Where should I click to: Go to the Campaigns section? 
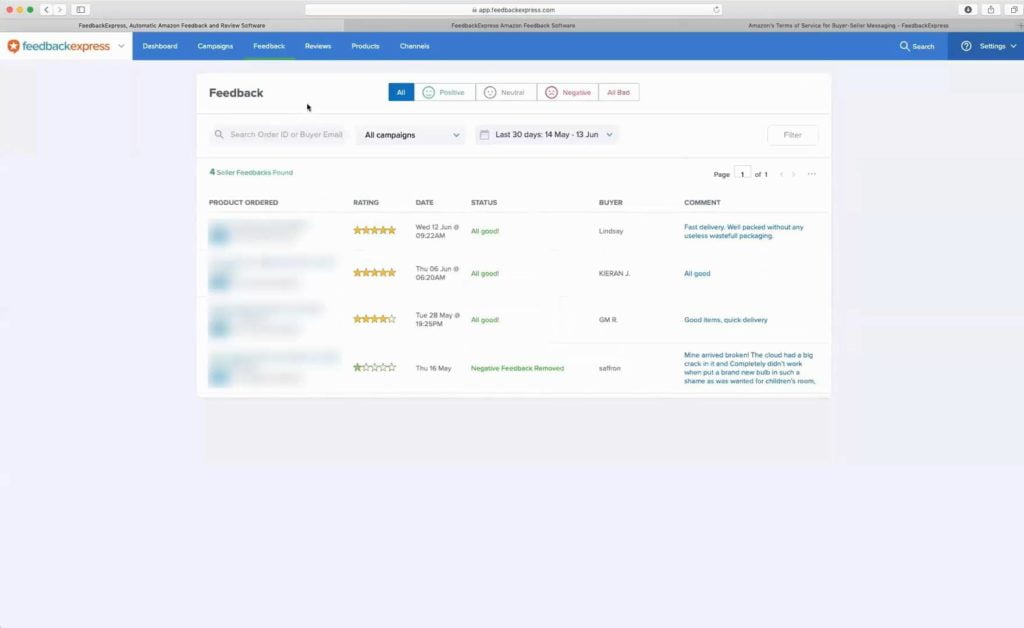(216, 46)
